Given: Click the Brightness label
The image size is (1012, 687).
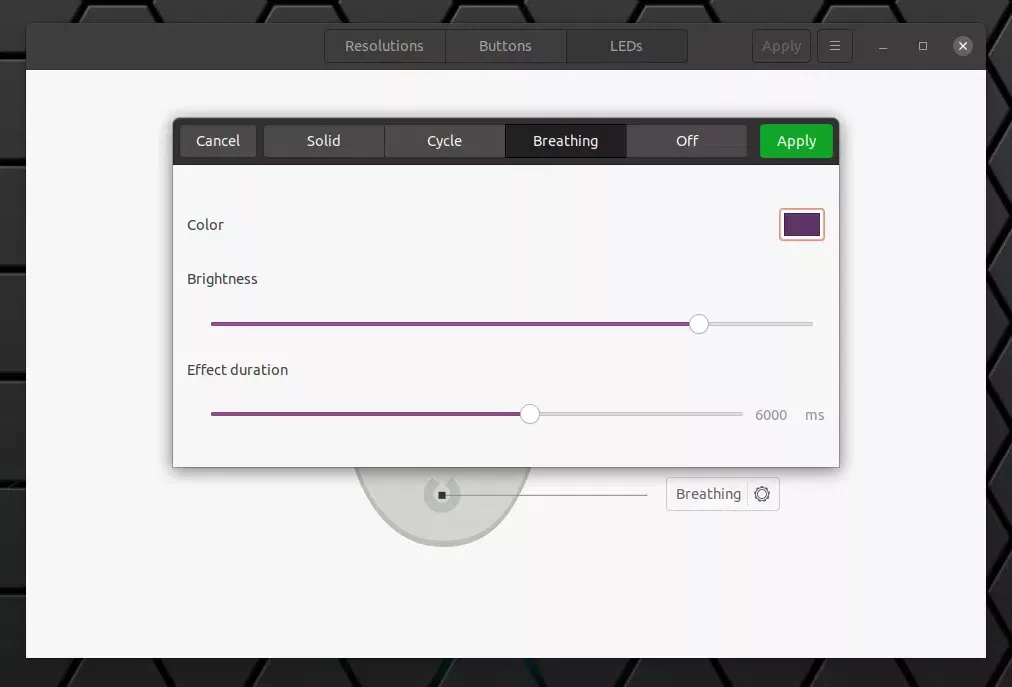Looking at the screenshot, I should tap(222, 279).
